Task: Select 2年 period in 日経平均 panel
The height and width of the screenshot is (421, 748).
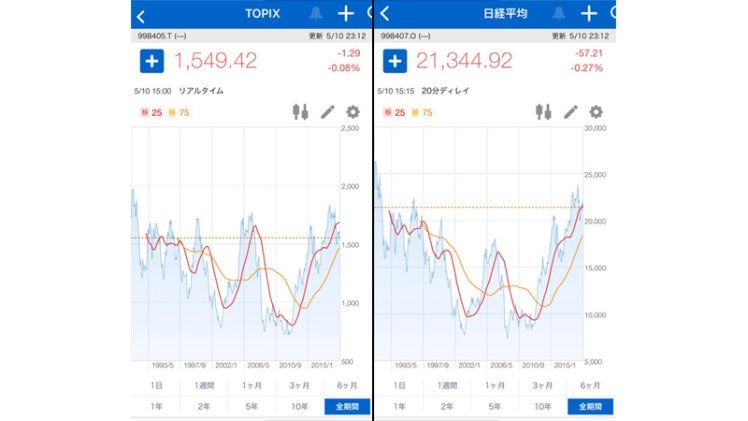Action: coord(447,406)
